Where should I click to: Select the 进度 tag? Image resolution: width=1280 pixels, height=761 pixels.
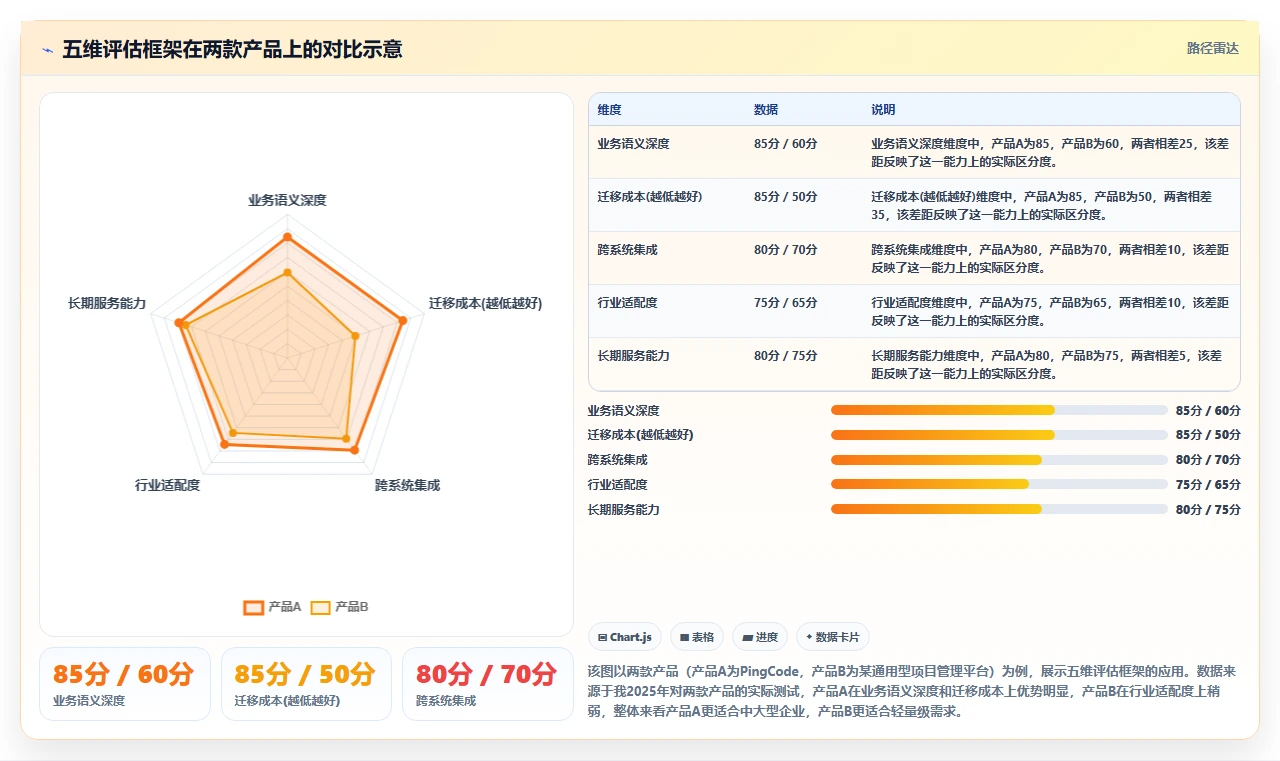pos(760,637)
